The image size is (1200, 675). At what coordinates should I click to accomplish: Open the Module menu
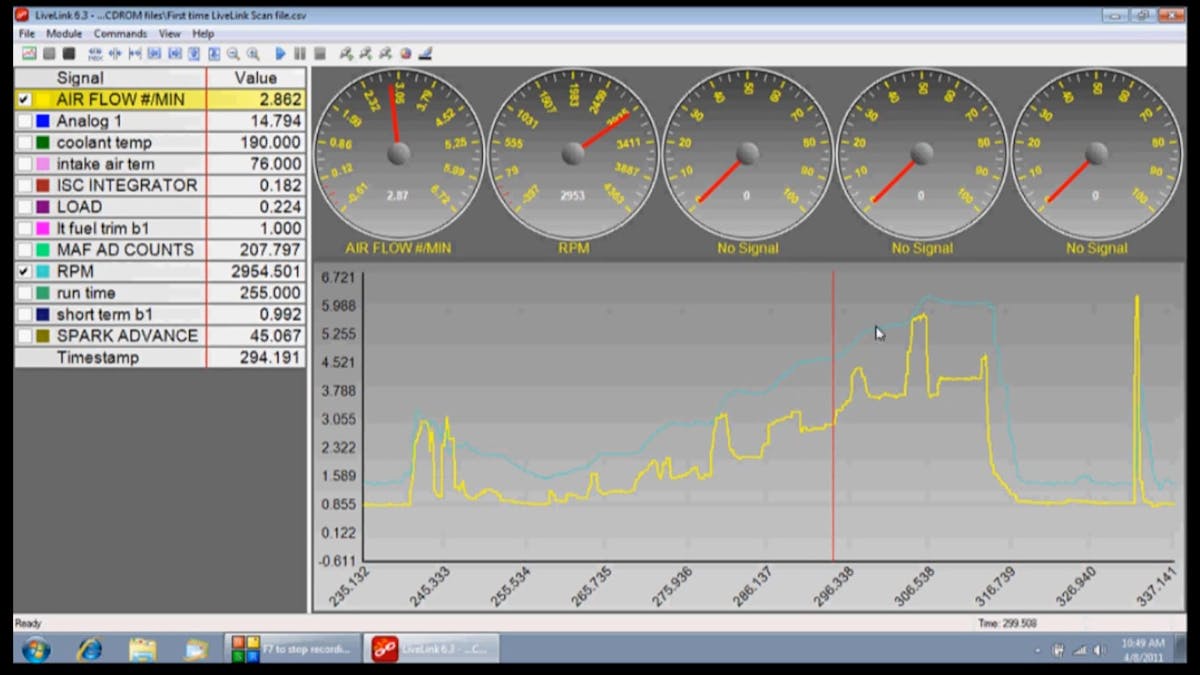64,34
